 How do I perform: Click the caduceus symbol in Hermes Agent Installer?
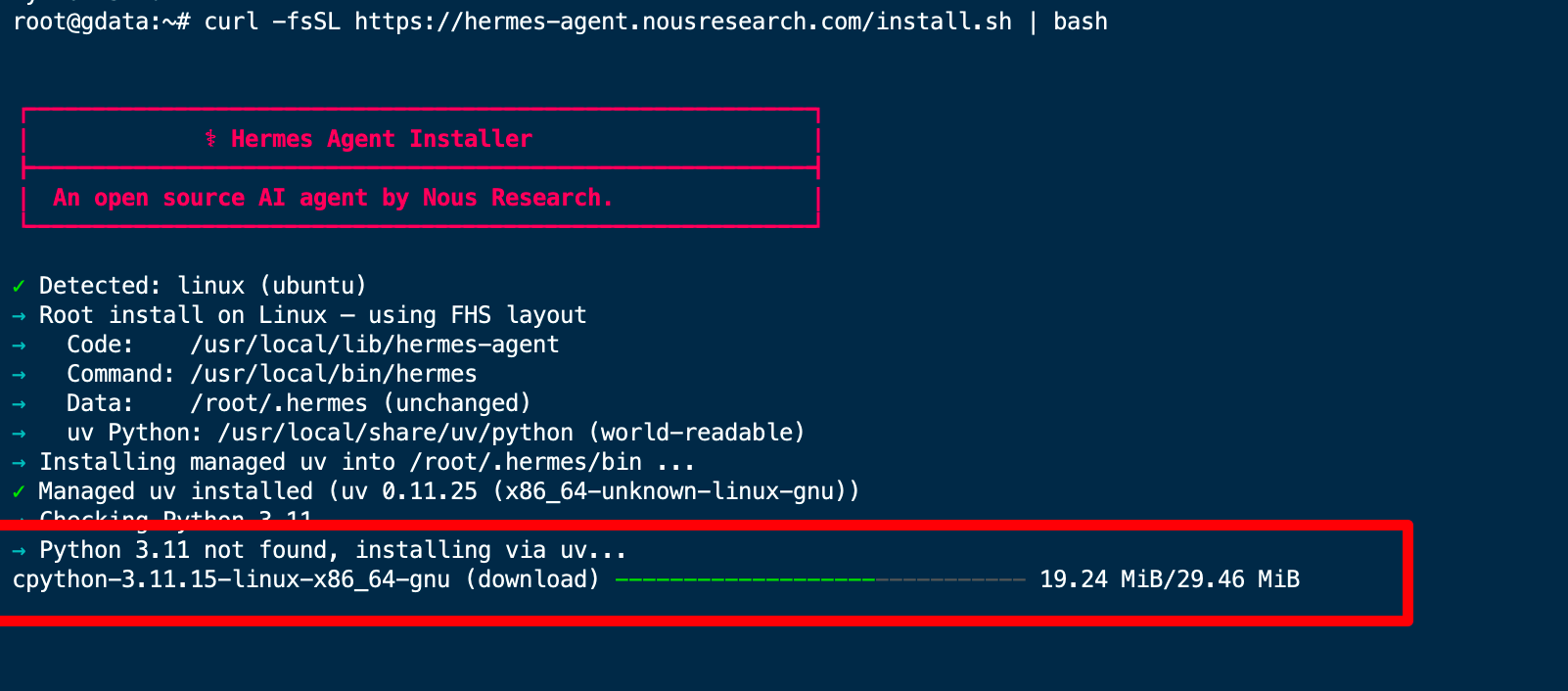pyautogui.click(x=210, y=139)
